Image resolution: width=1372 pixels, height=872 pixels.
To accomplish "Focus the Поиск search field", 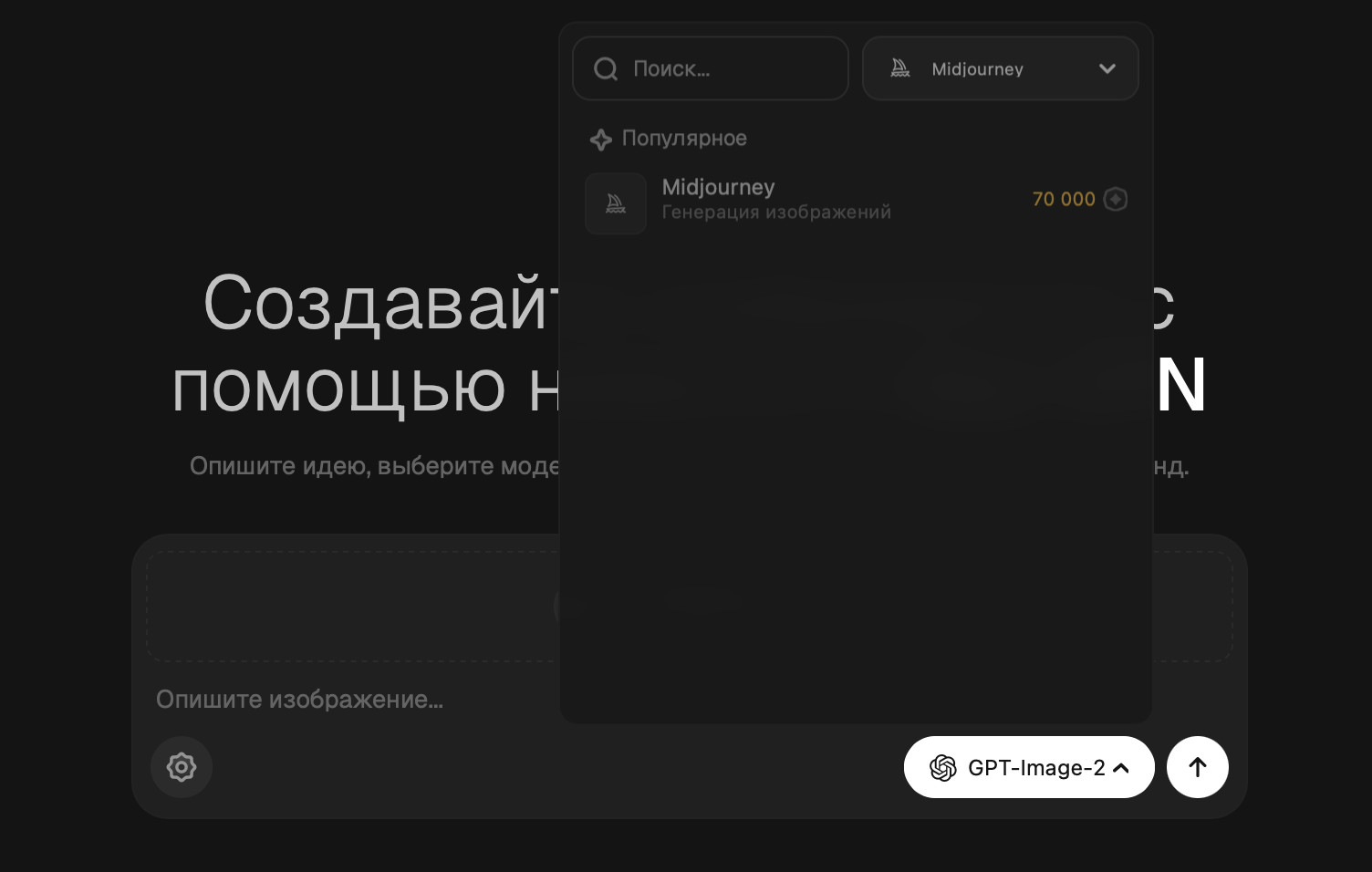I will tap(711, 68).
